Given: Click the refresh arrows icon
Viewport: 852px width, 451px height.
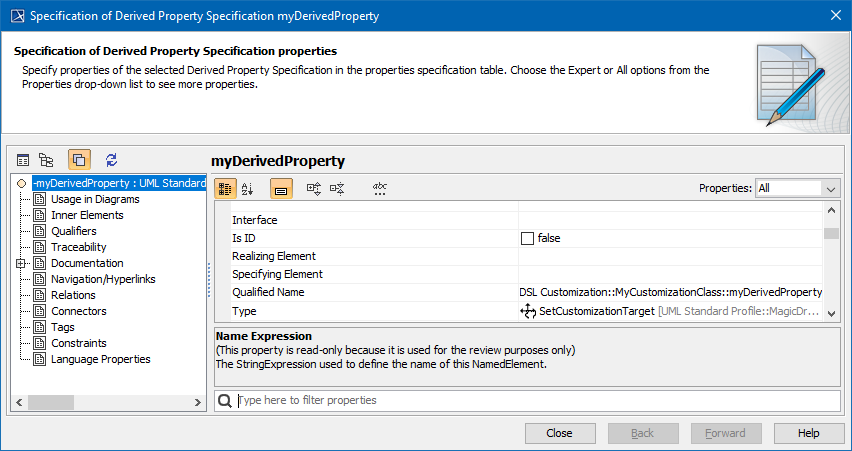Looking at the screenshot, I should coord(111,160).
